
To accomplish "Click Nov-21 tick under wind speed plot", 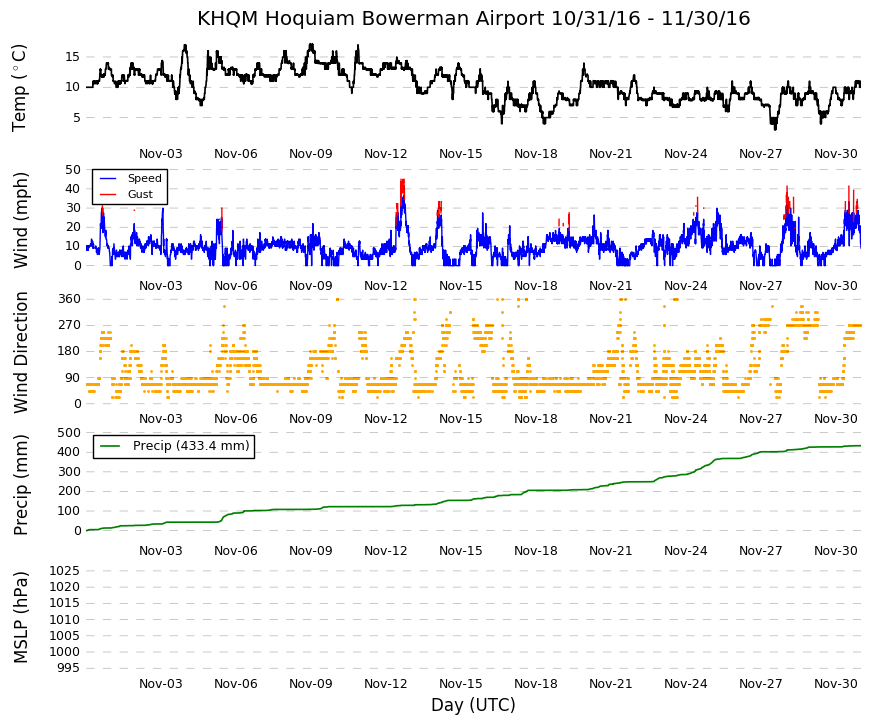I will coord(610,286).
